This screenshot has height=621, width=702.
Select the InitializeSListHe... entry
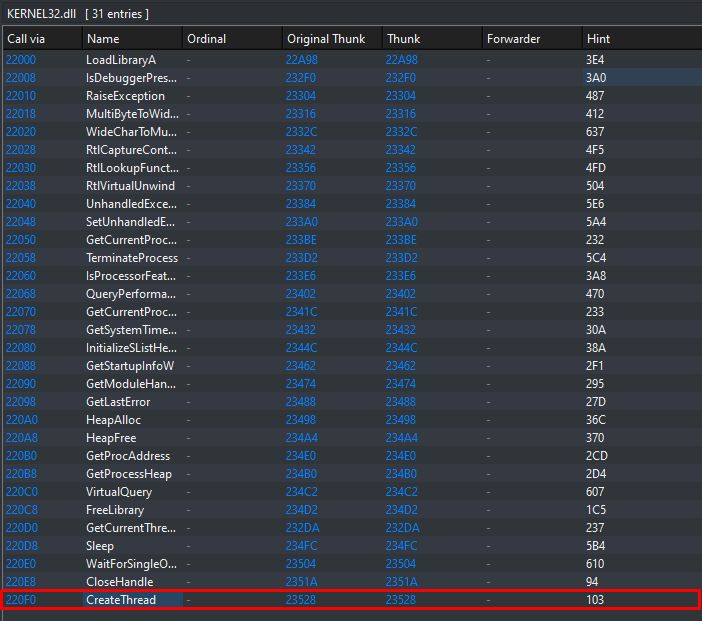tap(132, 348)
